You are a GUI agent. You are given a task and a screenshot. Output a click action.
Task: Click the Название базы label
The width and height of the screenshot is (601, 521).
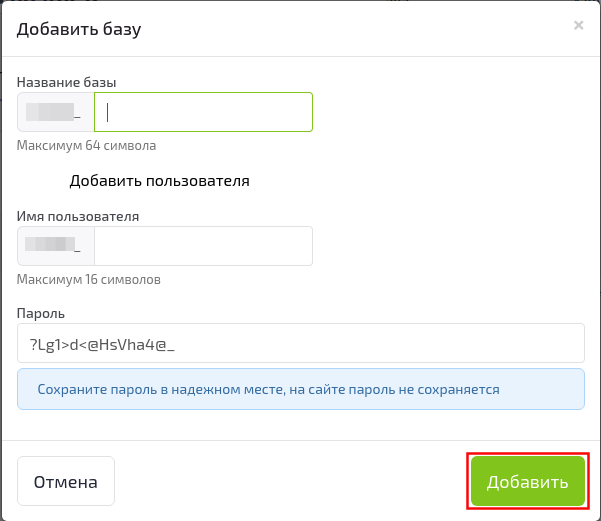[x=75, y=82]
